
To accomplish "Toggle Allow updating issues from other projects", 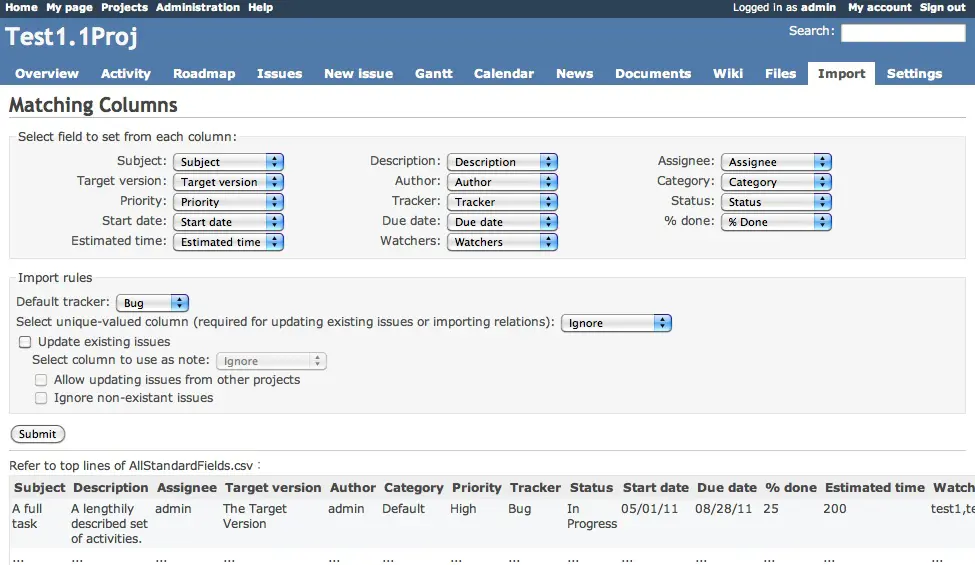I will [41, 380].
